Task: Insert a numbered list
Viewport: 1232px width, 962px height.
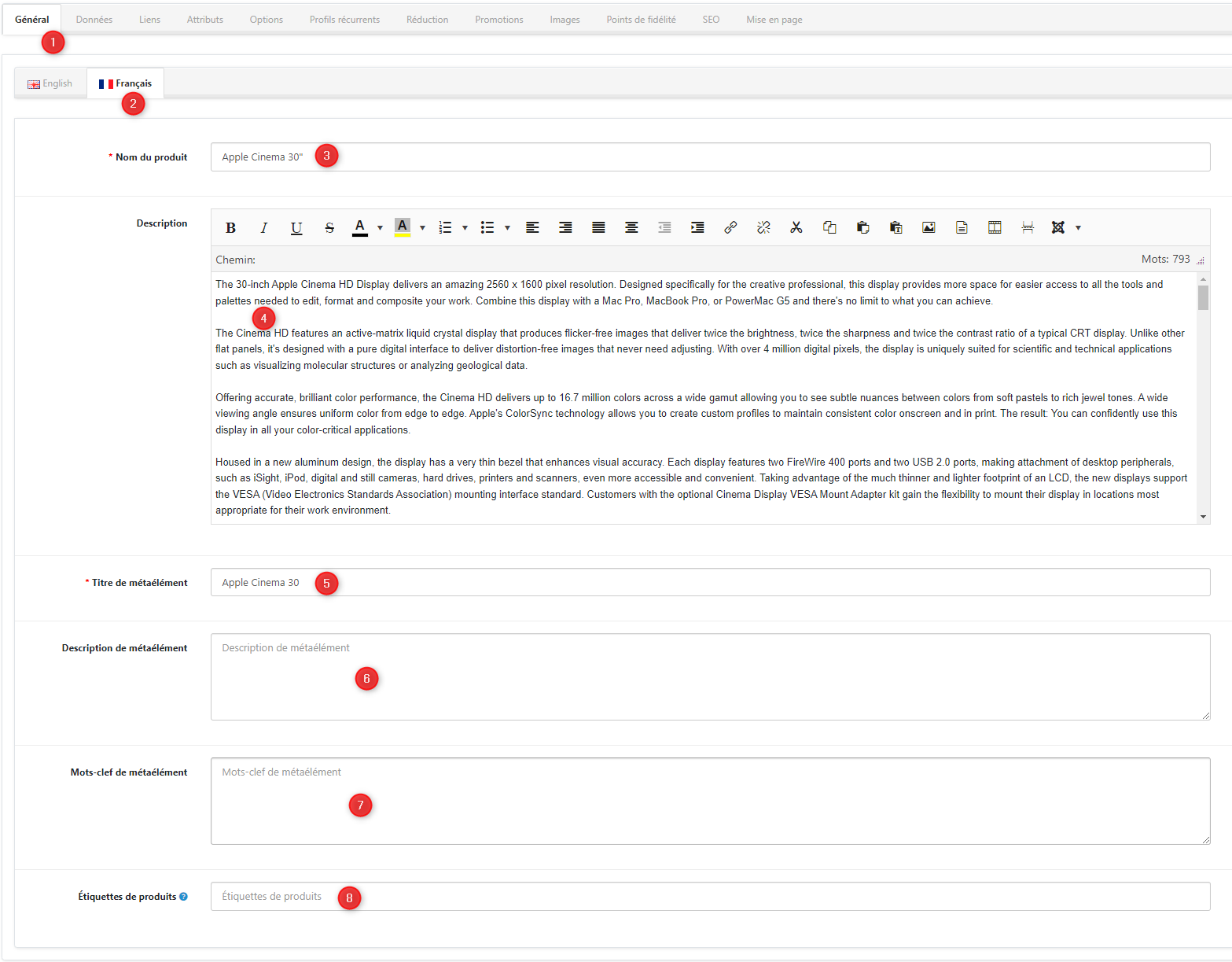Action: pos(445,228)
